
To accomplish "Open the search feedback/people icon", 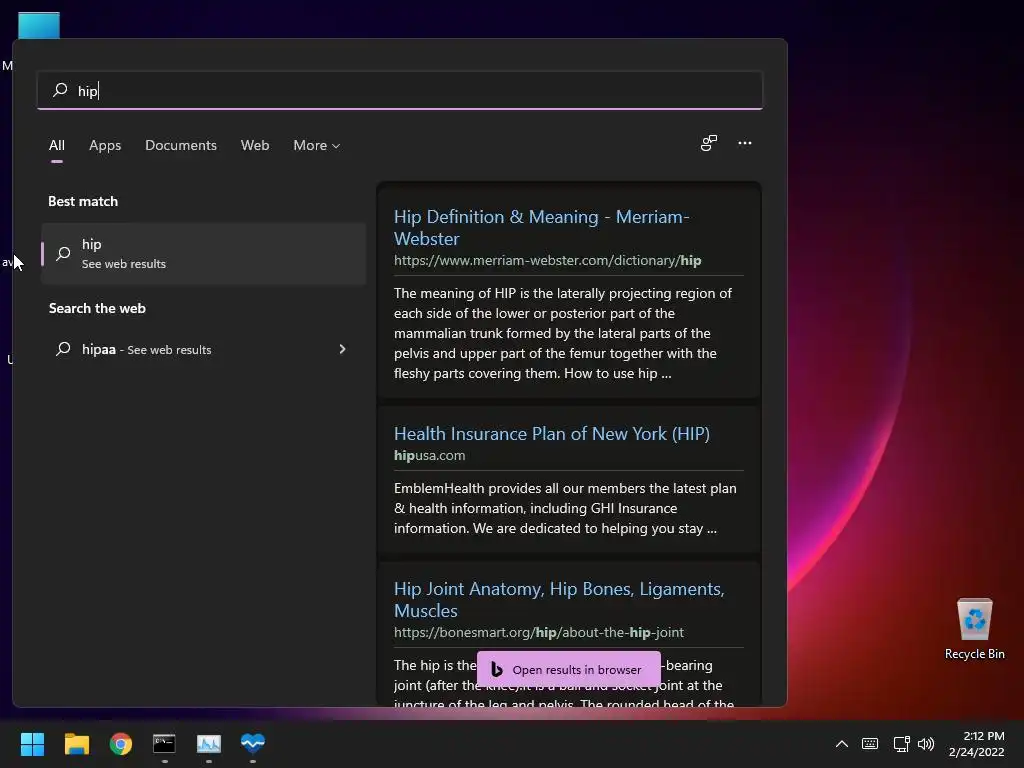I will pyautogui.click(x=709, y=143).
